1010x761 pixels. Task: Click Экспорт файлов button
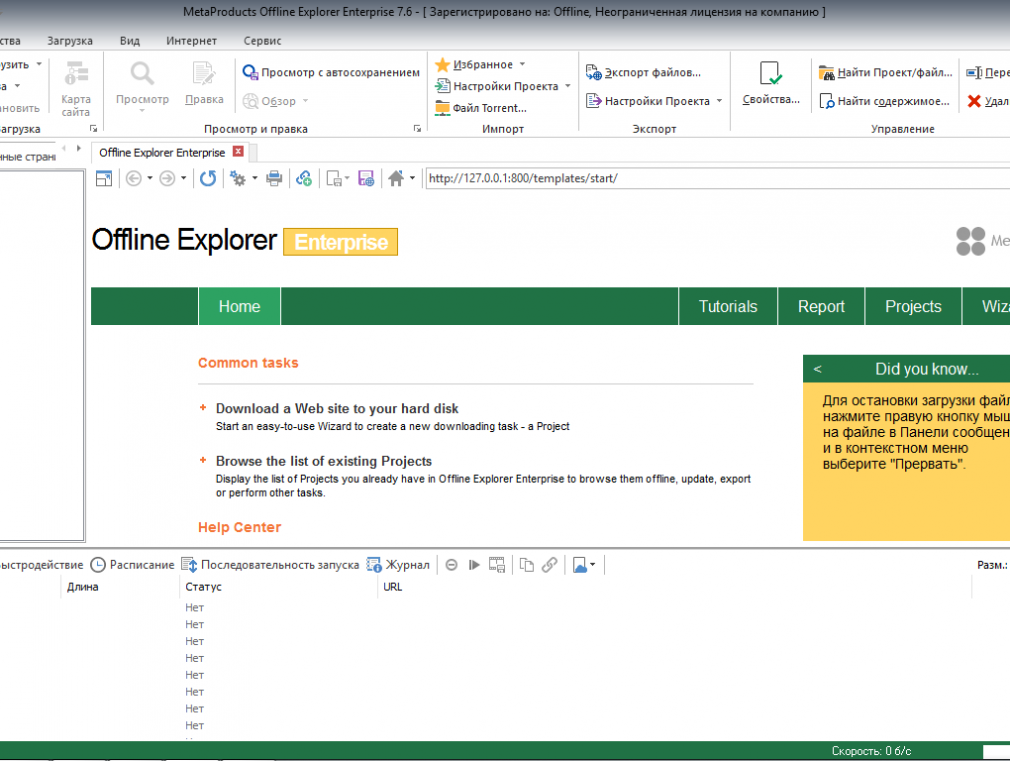point(643,72)
